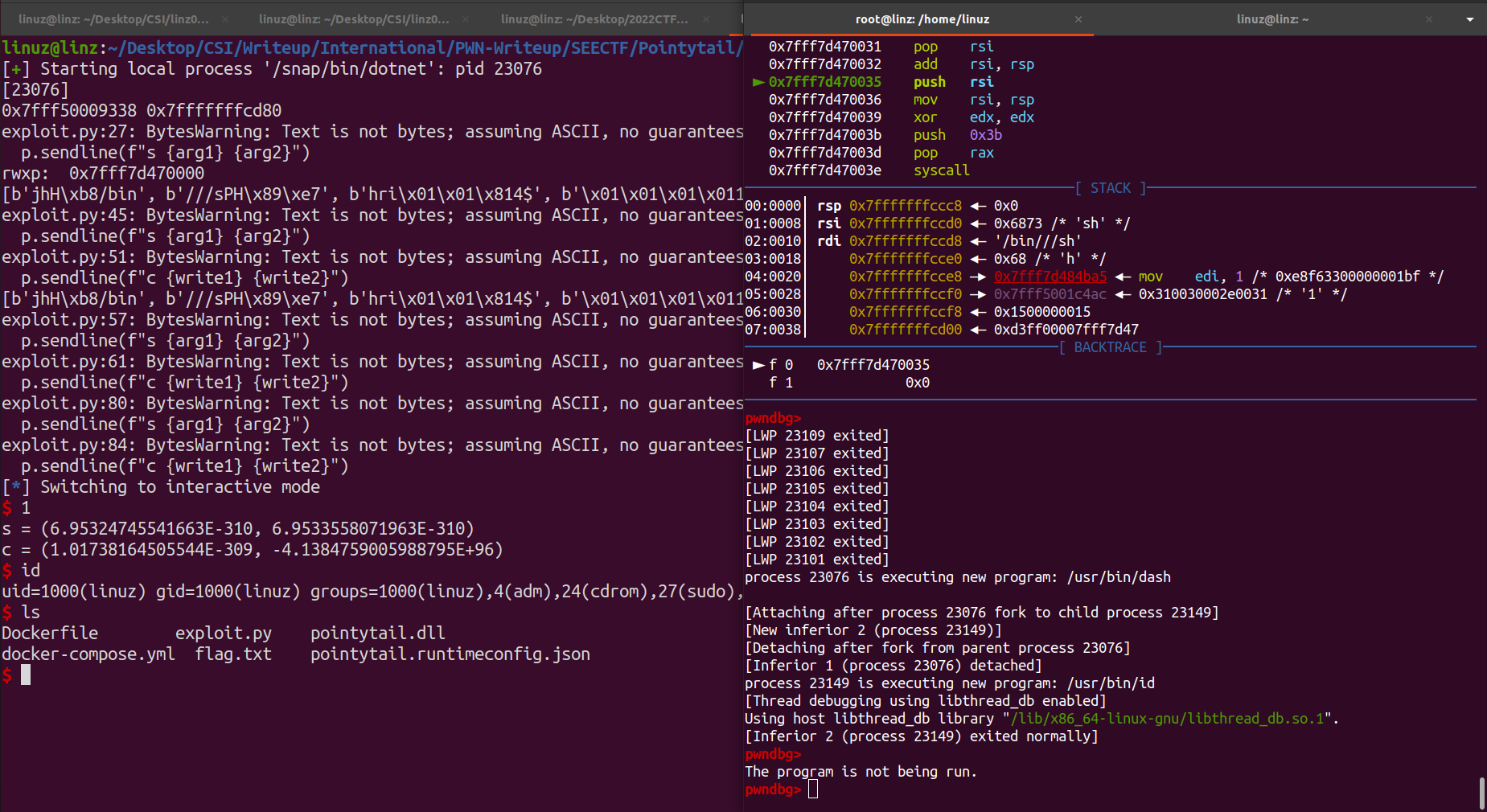Click the current instruction address 0x7fff7d470035

click(x=824, y=82)
